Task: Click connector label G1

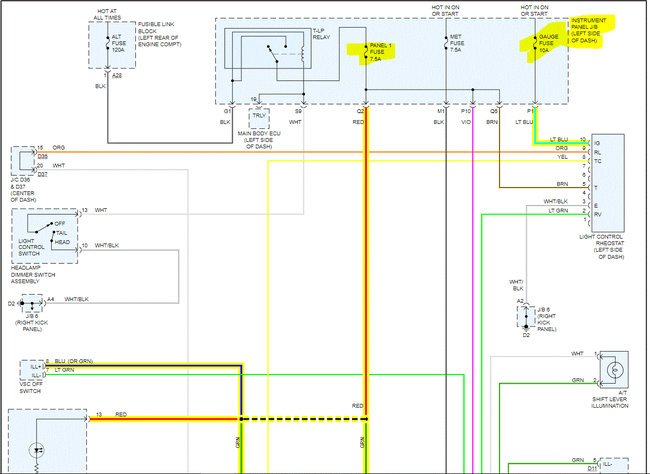Action: [x=227, y=112]
